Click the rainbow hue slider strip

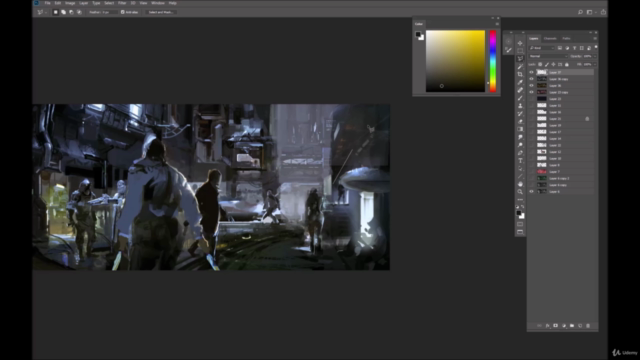(493, 61)
